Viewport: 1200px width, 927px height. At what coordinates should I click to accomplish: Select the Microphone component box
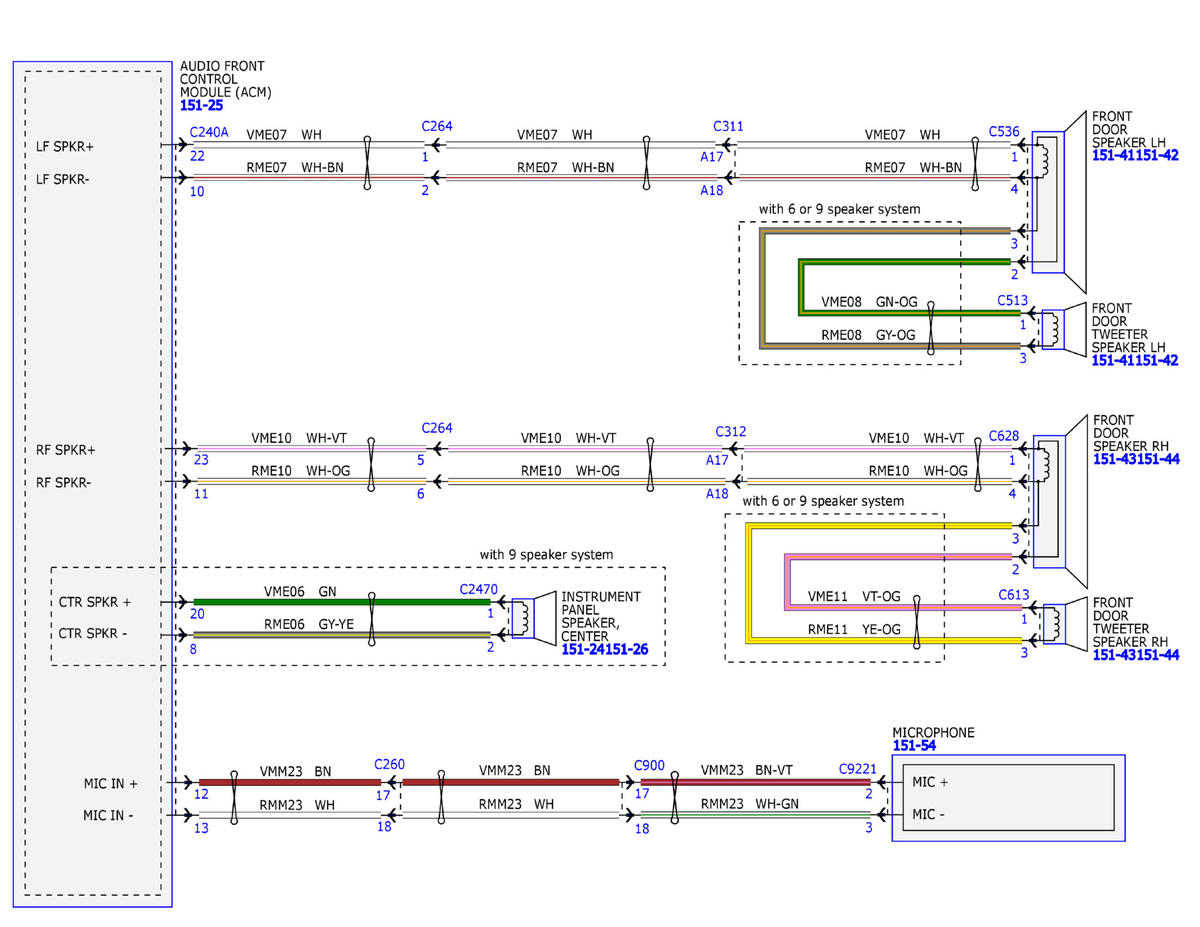coord(1008,797)
